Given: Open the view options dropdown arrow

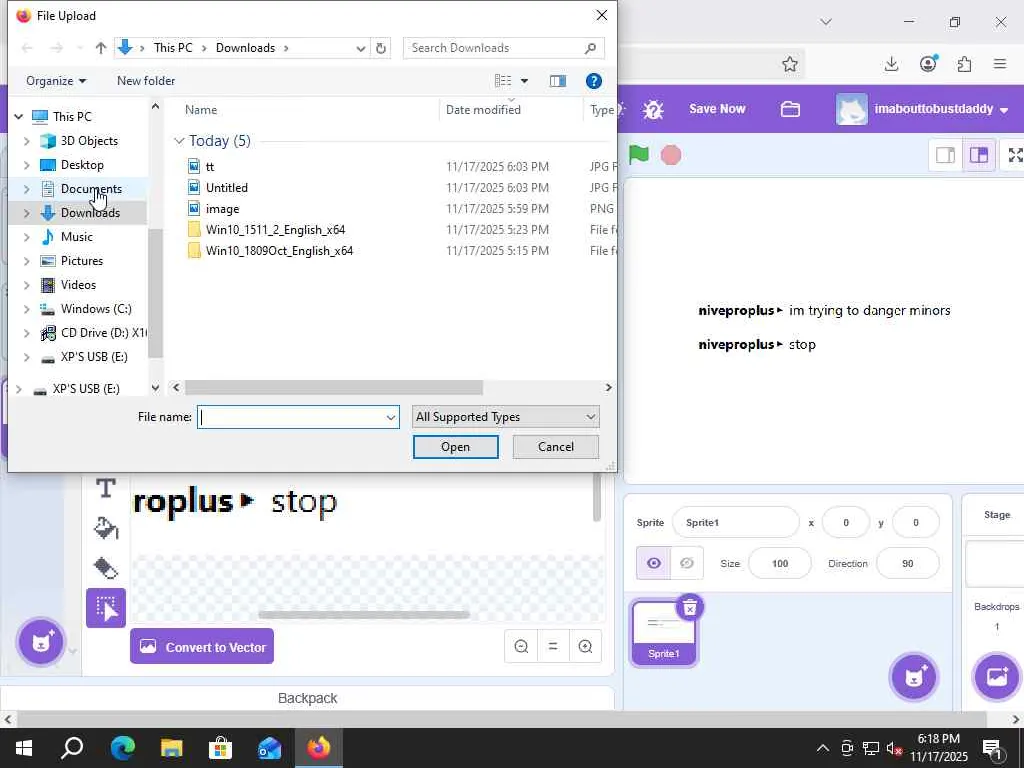Looking at the screenshot, I should 524,81.
